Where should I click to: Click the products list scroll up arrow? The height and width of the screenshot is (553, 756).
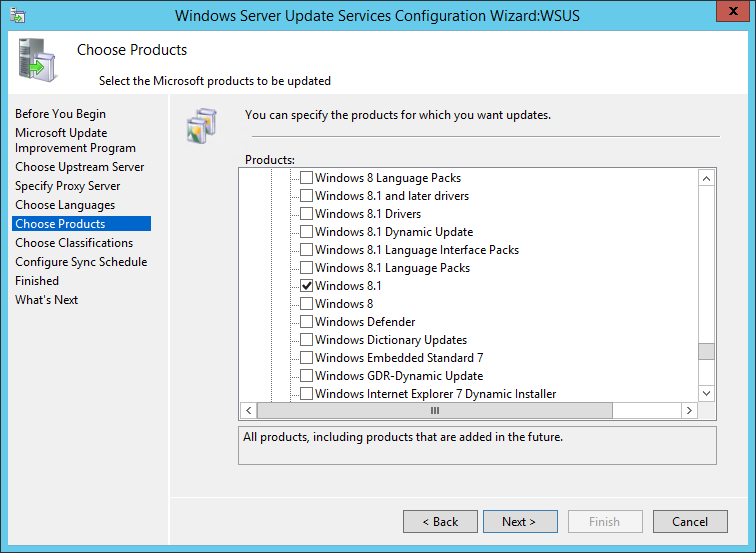pyautogui.click(x=706, y=178)
